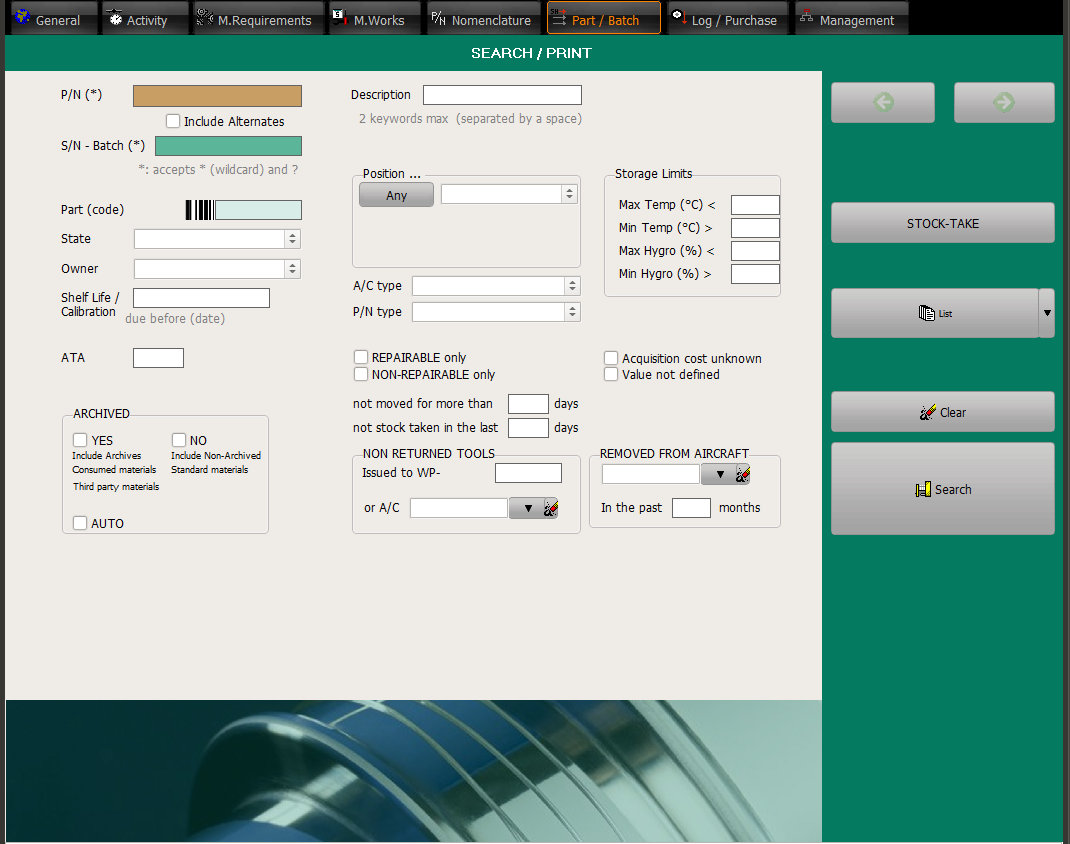Click the Nomenclature P/N icon
The height and width of the screenshot is (844, 1070).
coord(438,18)
